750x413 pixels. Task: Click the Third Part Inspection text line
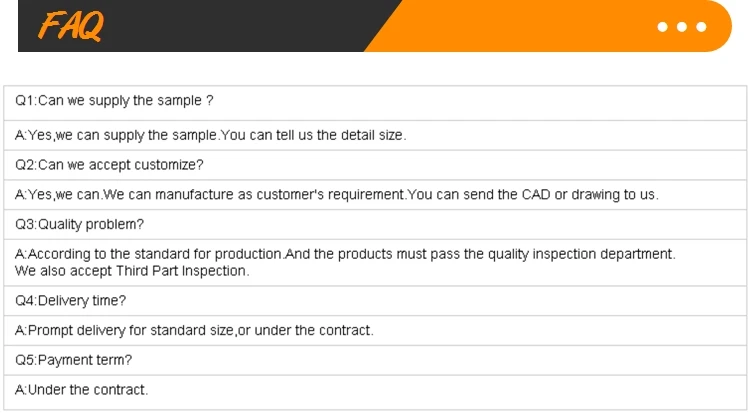132,271
